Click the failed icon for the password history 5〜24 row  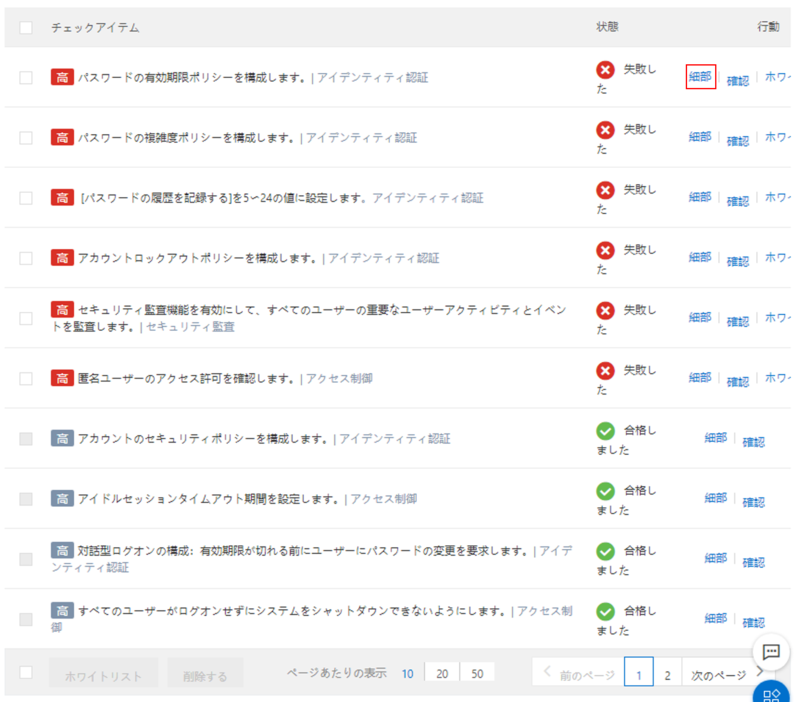(x=605, y=190)
